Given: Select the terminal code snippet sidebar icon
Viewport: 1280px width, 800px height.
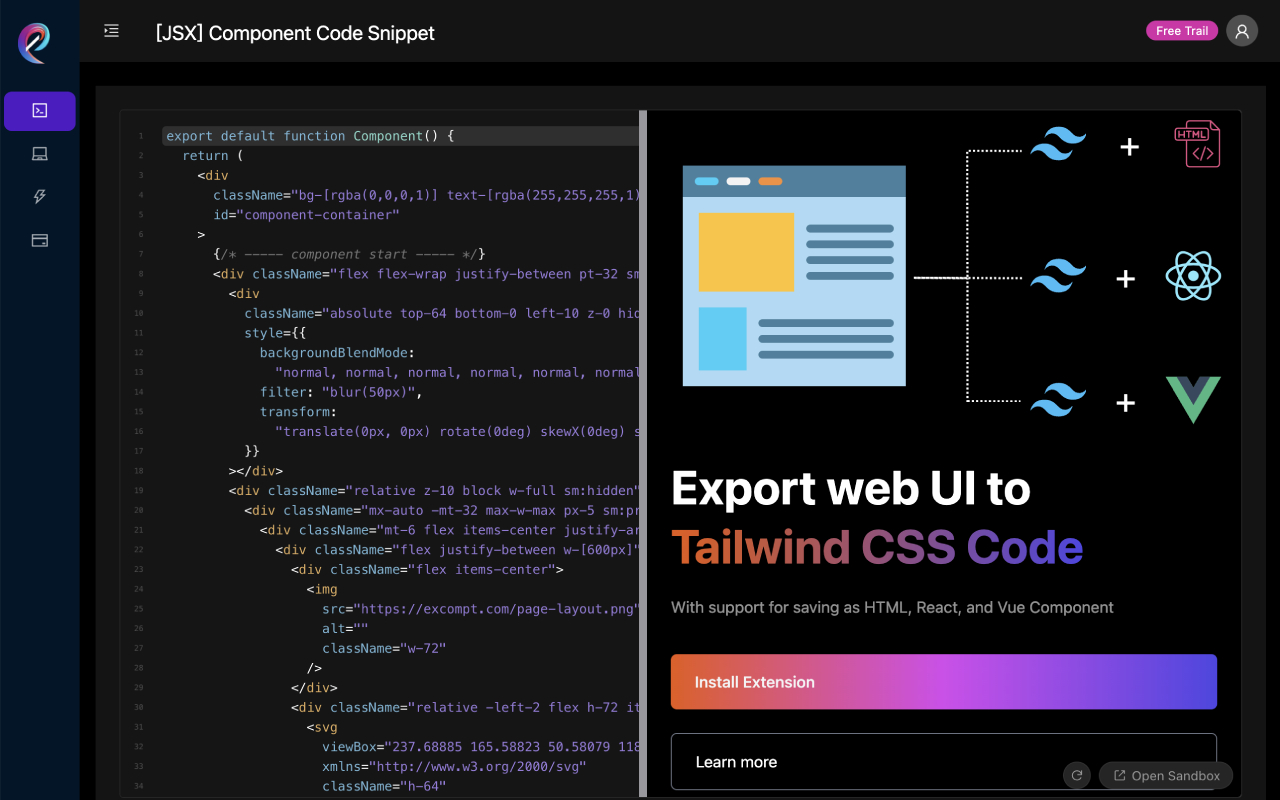Looking at the screenshot, I should point(39,111).
